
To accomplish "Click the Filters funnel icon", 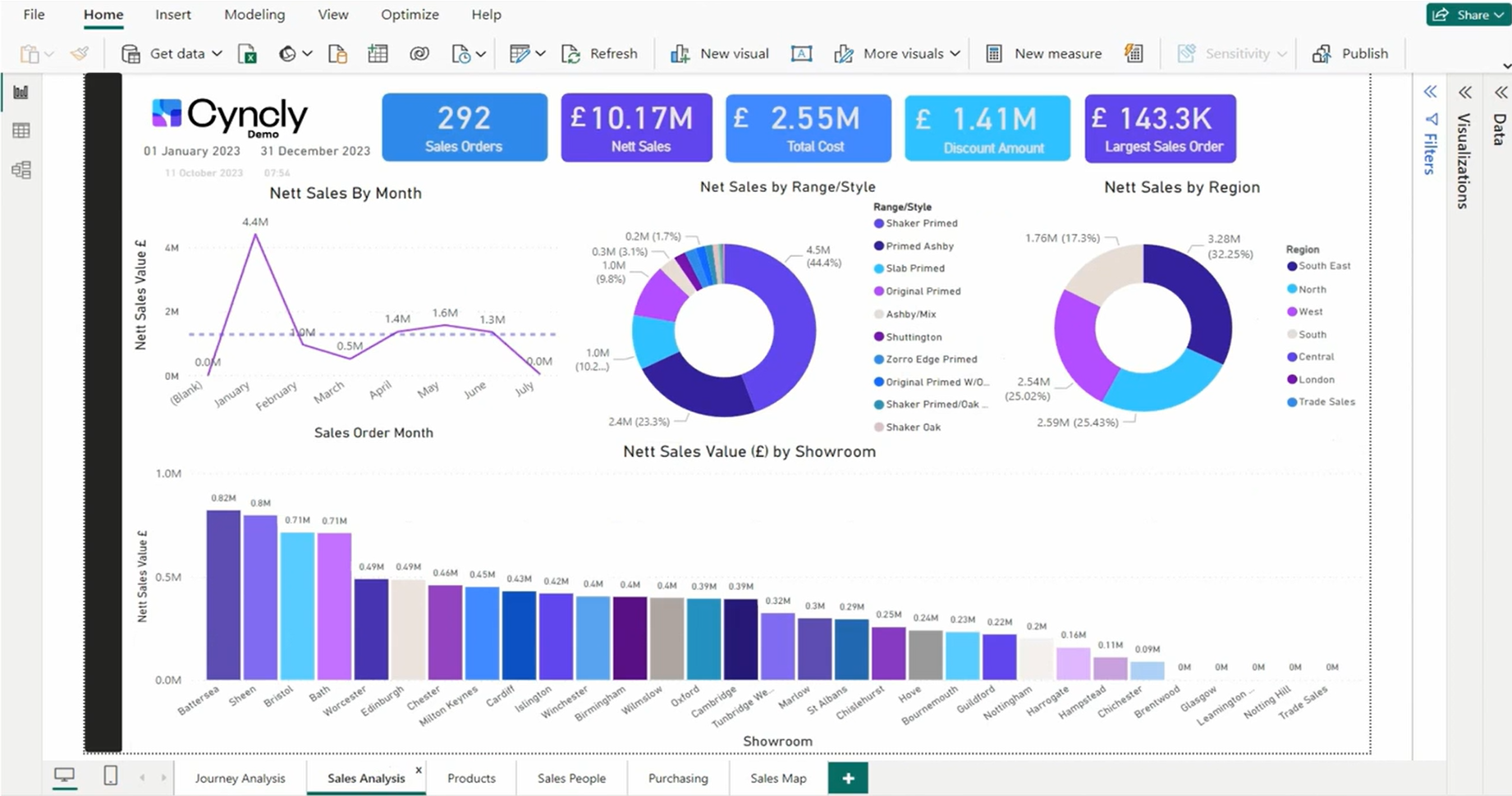I will tap(1431, 119).
